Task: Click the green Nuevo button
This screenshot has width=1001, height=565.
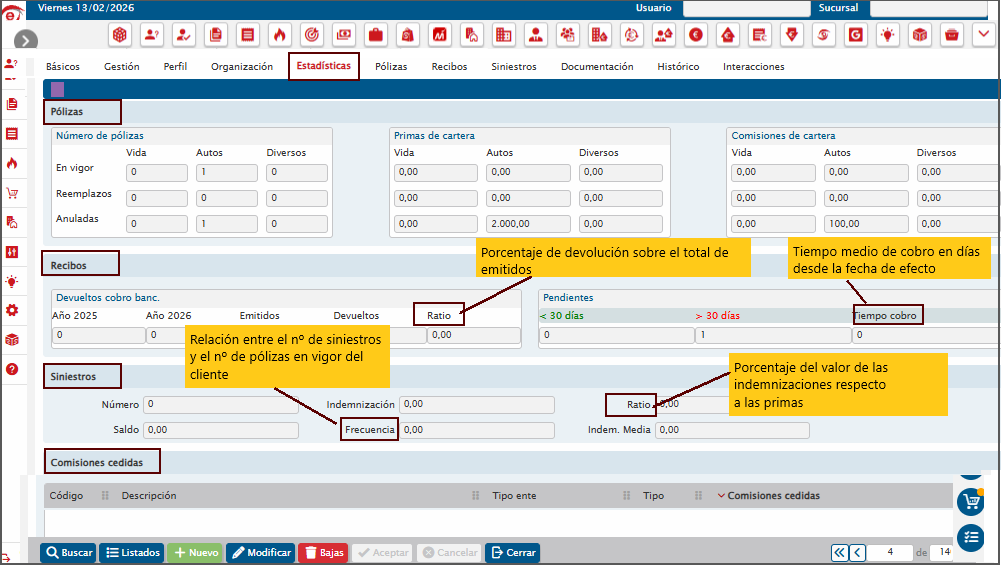Action: point(195,553)
